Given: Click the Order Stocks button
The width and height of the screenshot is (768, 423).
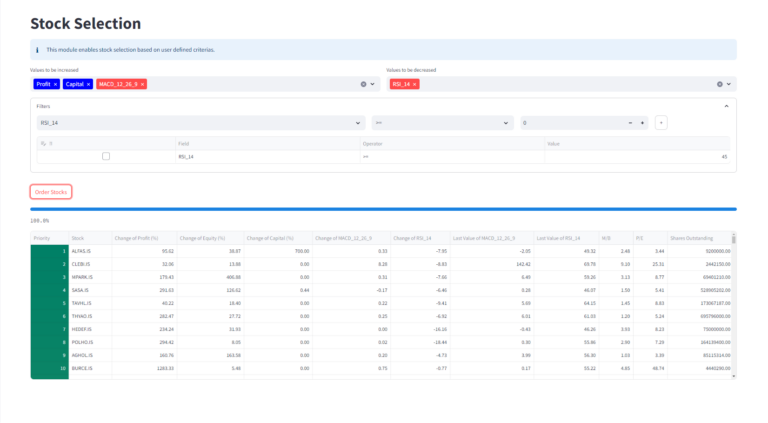Looking at the screenshot, I should 51,191.
